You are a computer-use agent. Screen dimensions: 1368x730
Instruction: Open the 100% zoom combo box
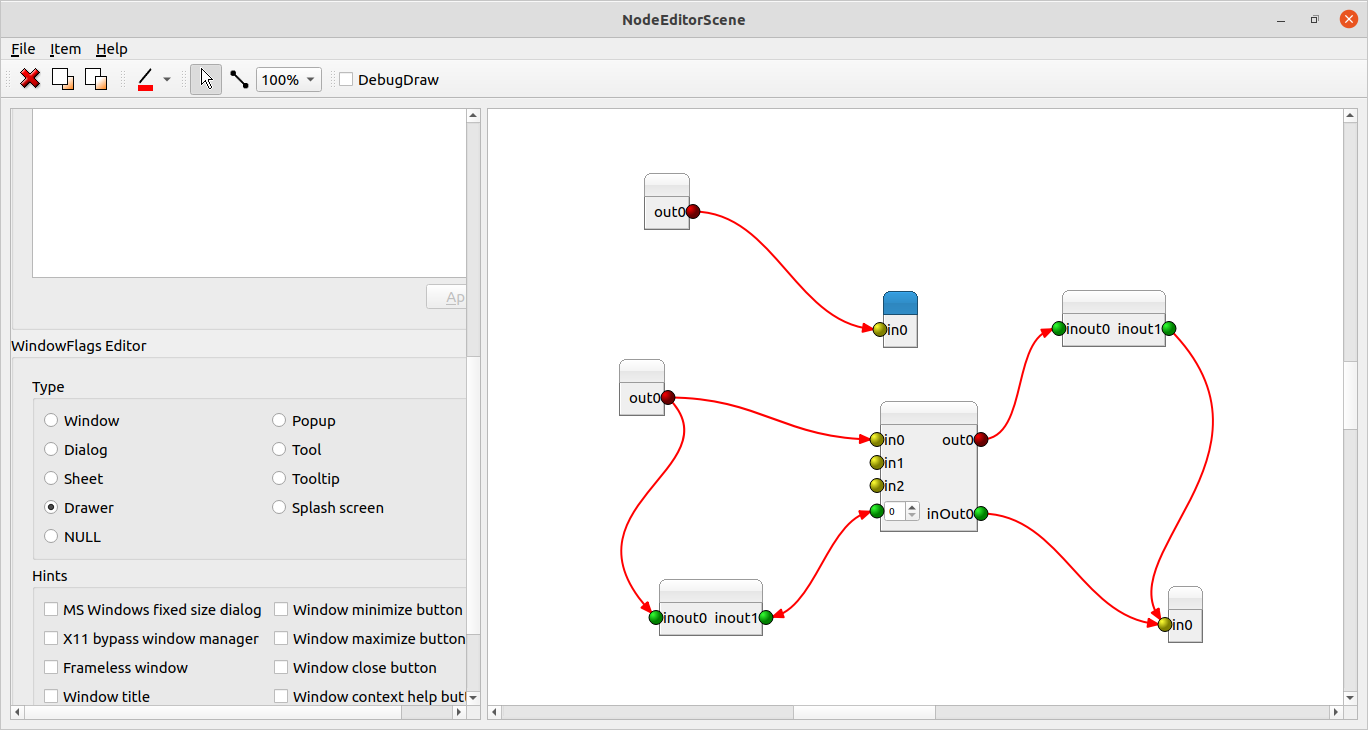point(289,79)
